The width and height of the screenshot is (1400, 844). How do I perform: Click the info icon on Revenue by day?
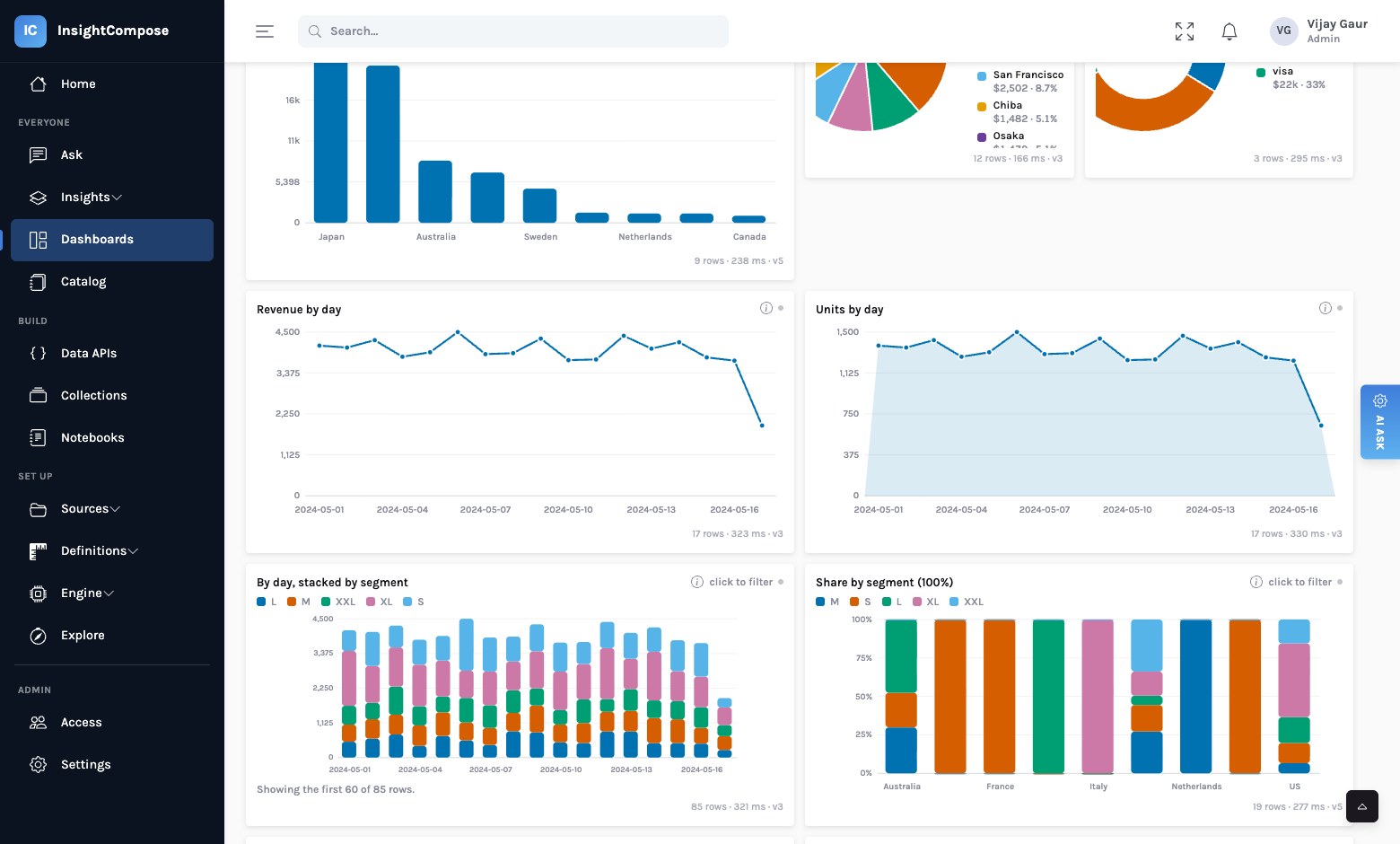click(766, 308)
